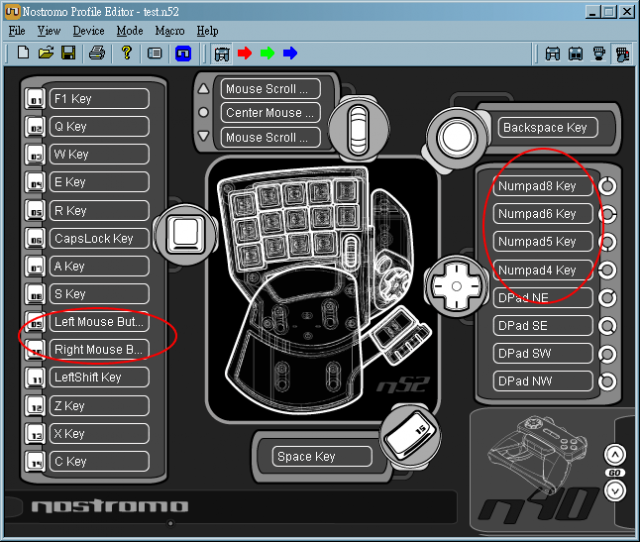Image resolution: width=640 pixels, height=542 pixels.
Task: Click the Right Mouse Button assignment
Action: point(99,350)
